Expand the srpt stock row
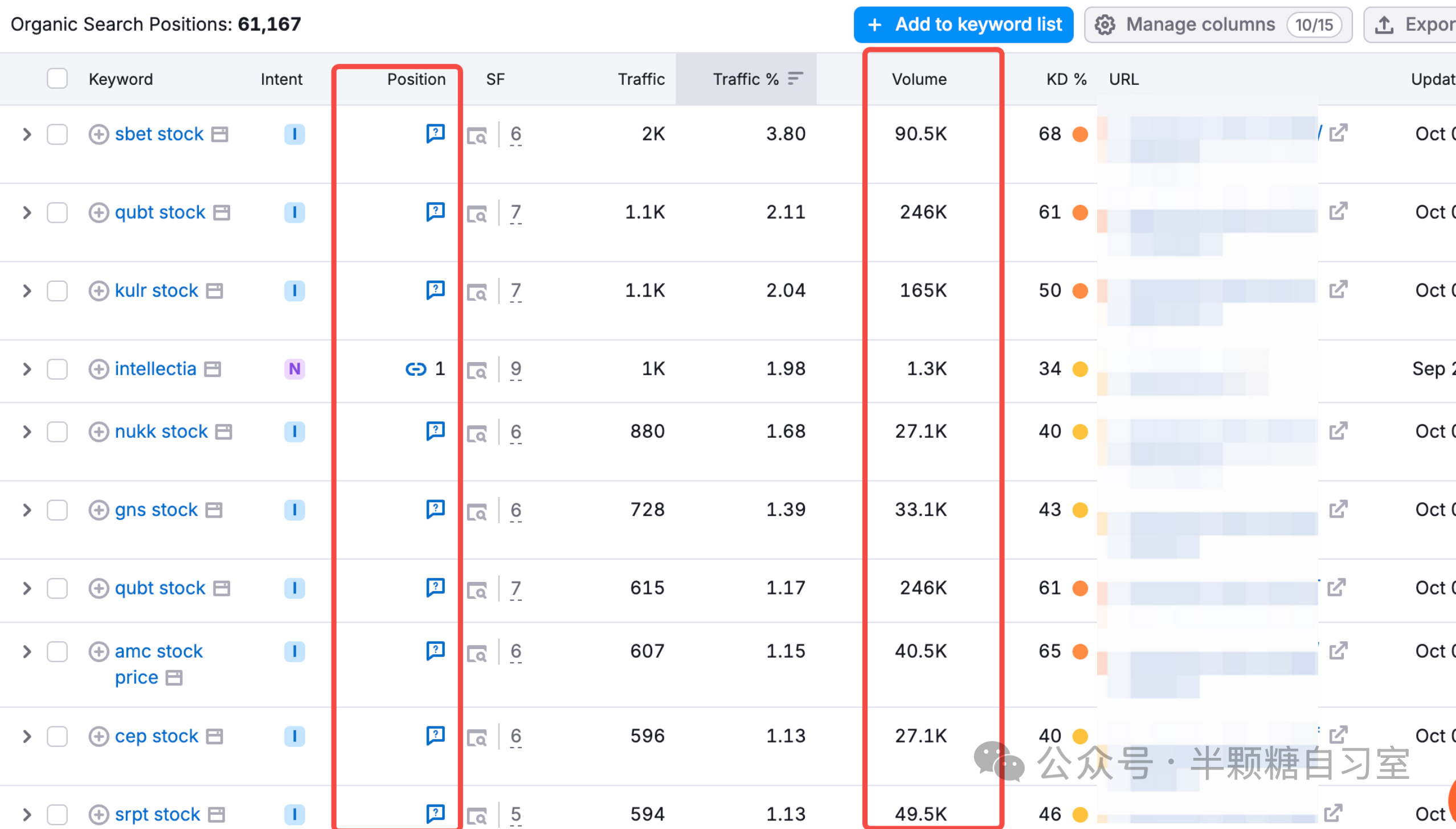The image size is (1456, 829). 27,814
